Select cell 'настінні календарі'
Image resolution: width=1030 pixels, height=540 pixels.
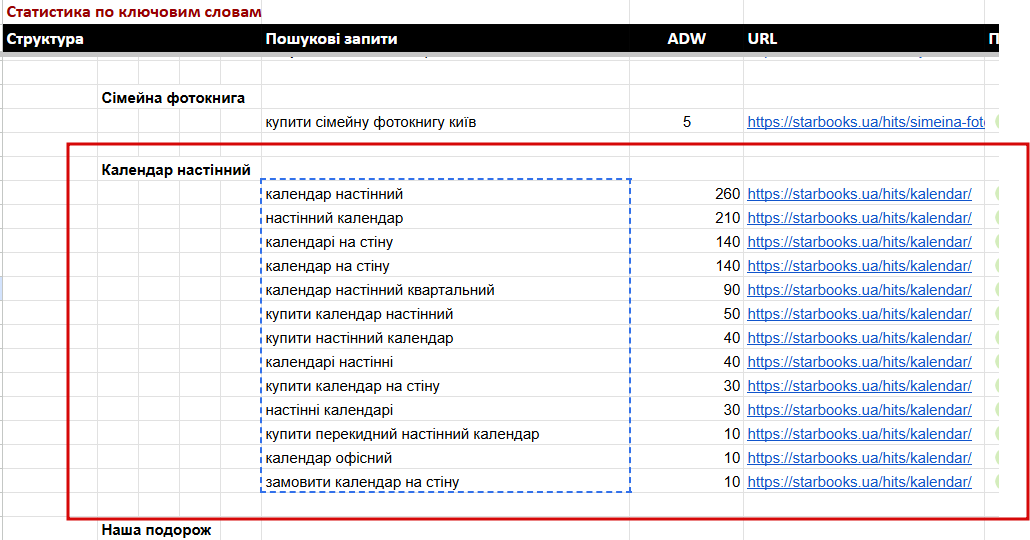click(329, 410)
